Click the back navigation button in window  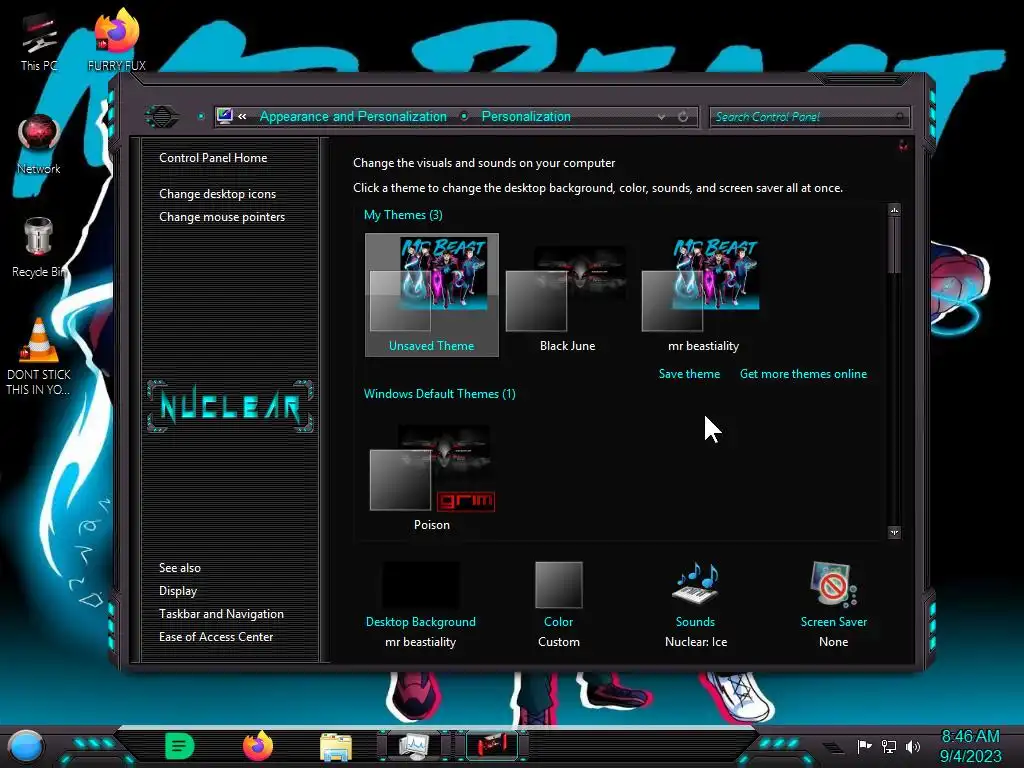pos(162,117)
